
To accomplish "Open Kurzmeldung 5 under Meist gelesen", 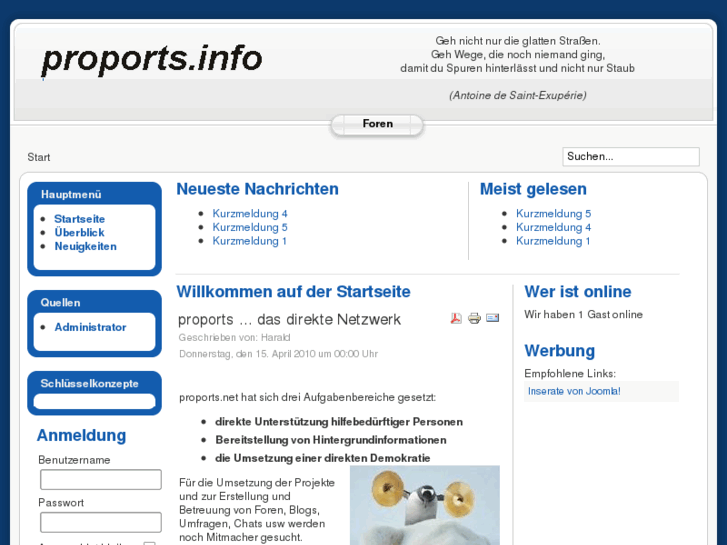I will click(x=554, y=214).
